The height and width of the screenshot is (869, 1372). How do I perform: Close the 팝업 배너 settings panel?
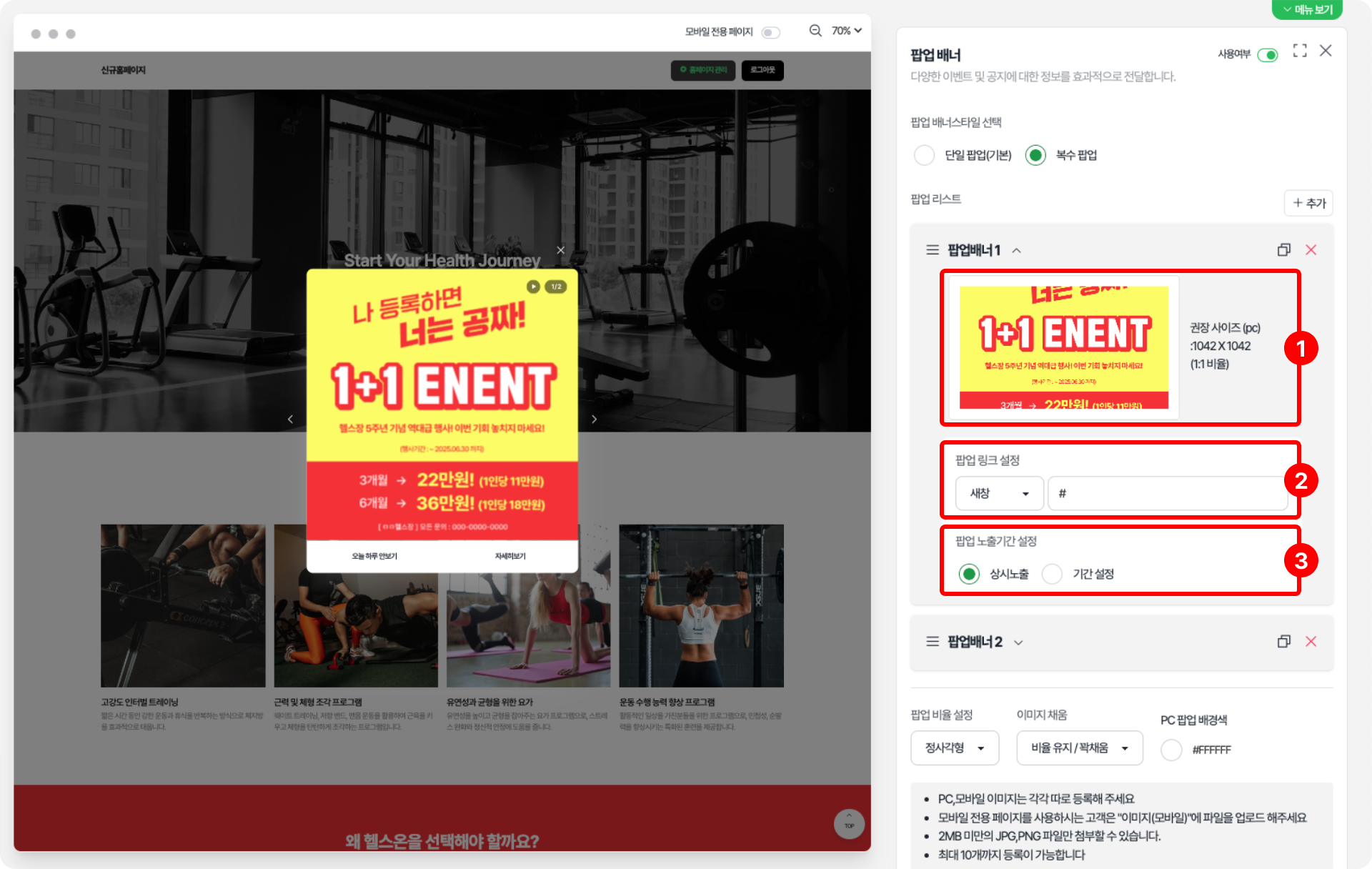(1326, 51)
